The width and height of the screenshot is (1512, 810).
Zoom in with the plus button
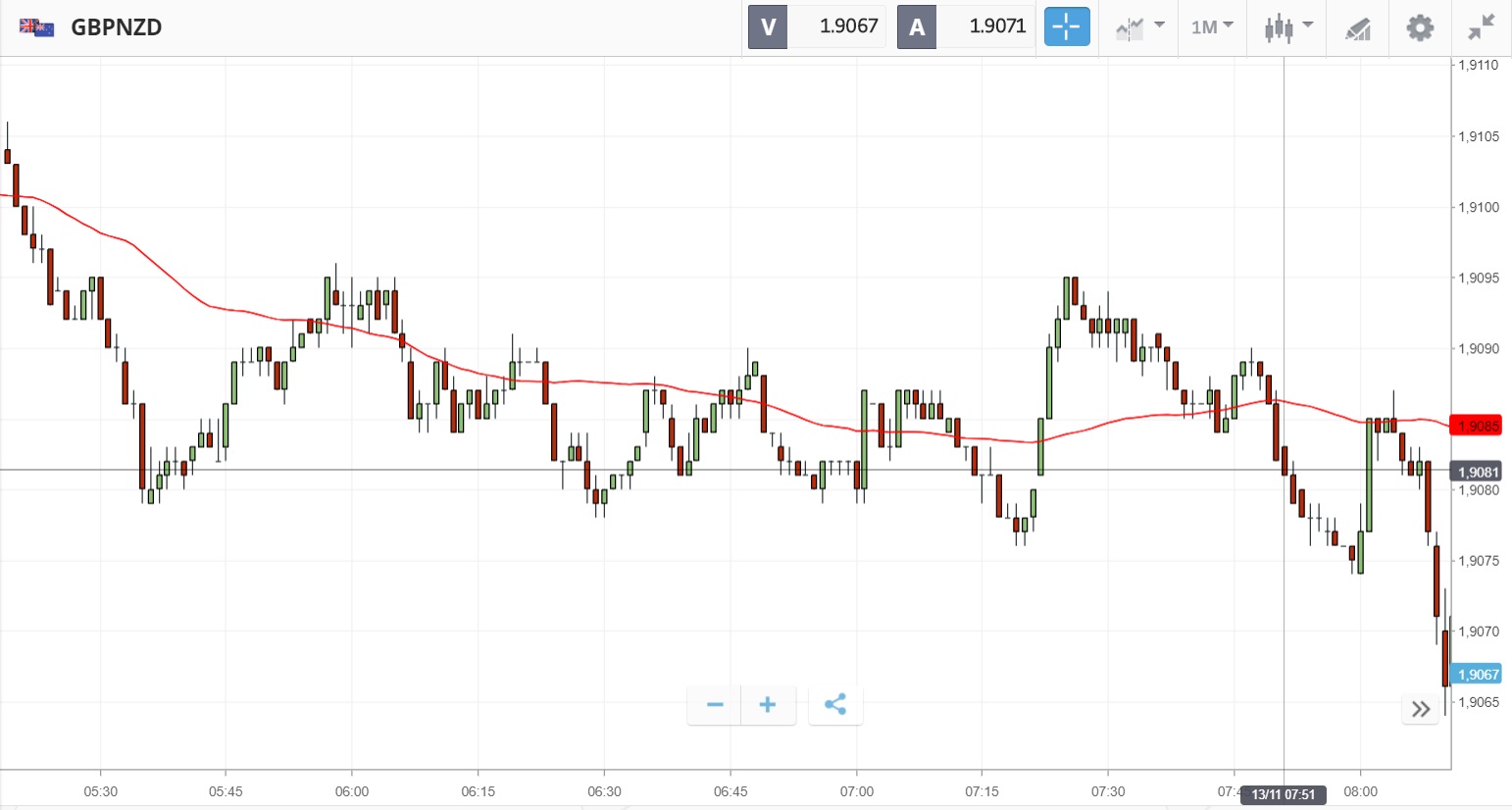[768, 705]
